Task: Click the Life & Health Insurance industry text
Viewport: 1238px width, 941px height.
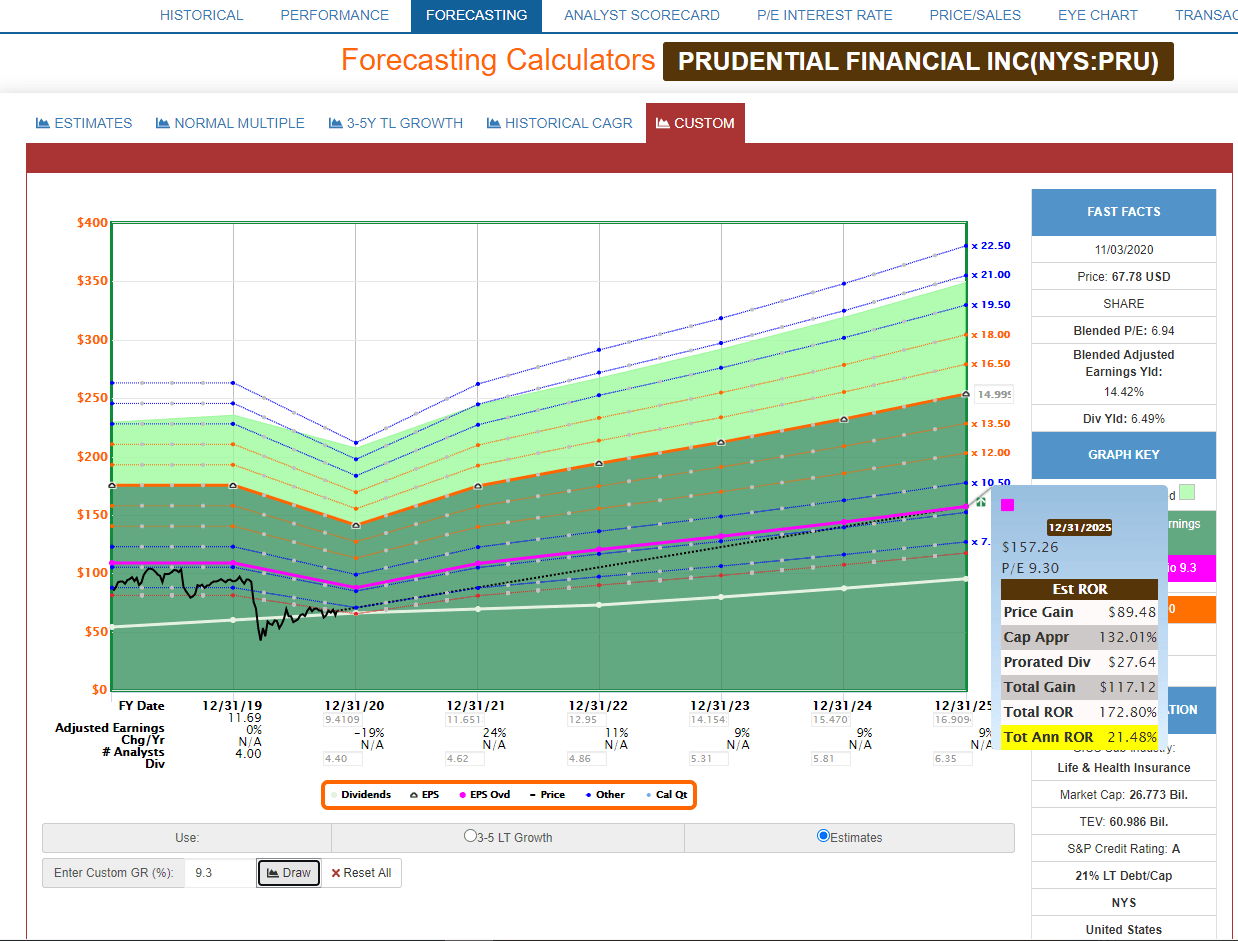Action: pos(1124,768)
